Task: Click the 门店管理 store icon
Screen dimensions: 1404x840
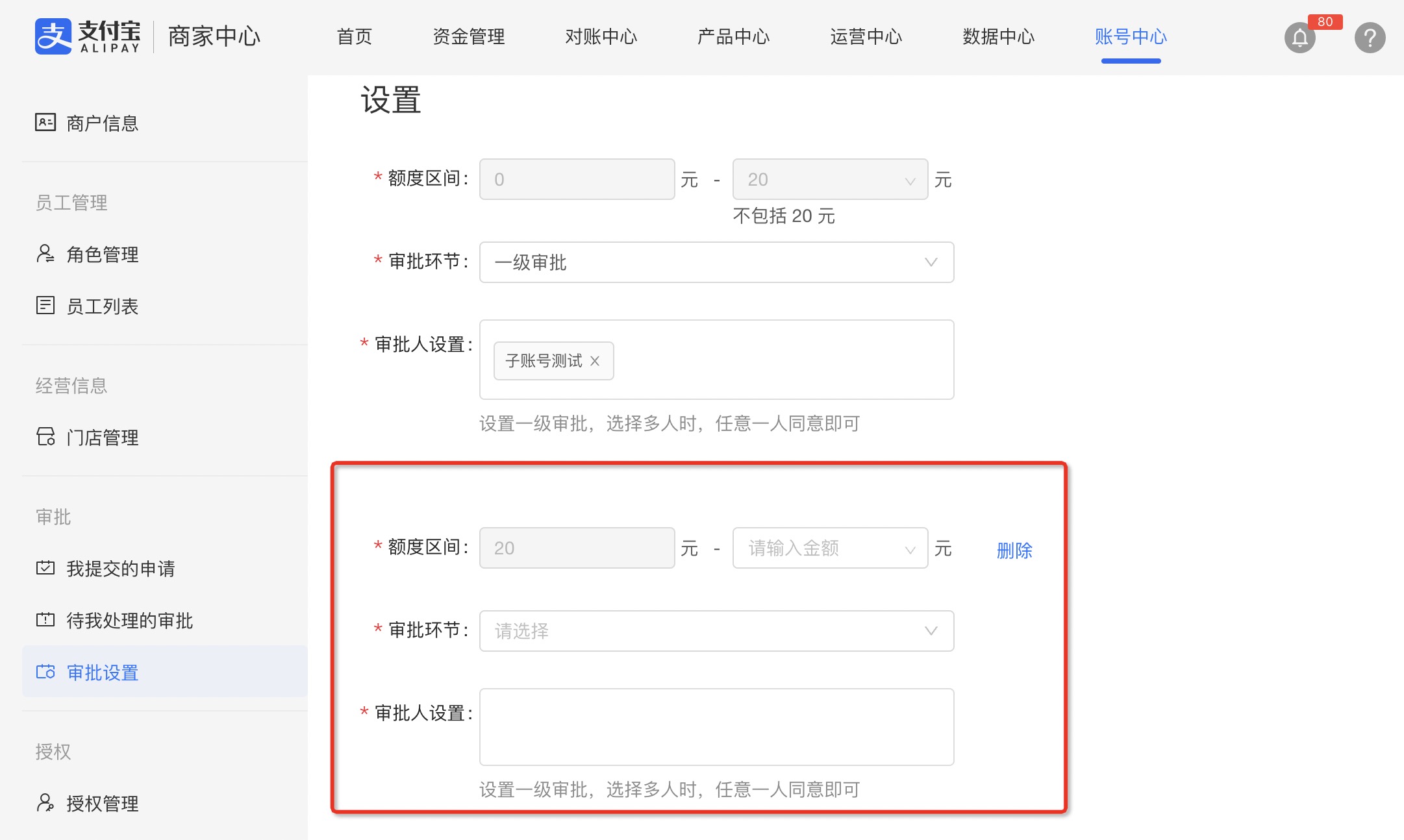Action: (x=45, y=437)
